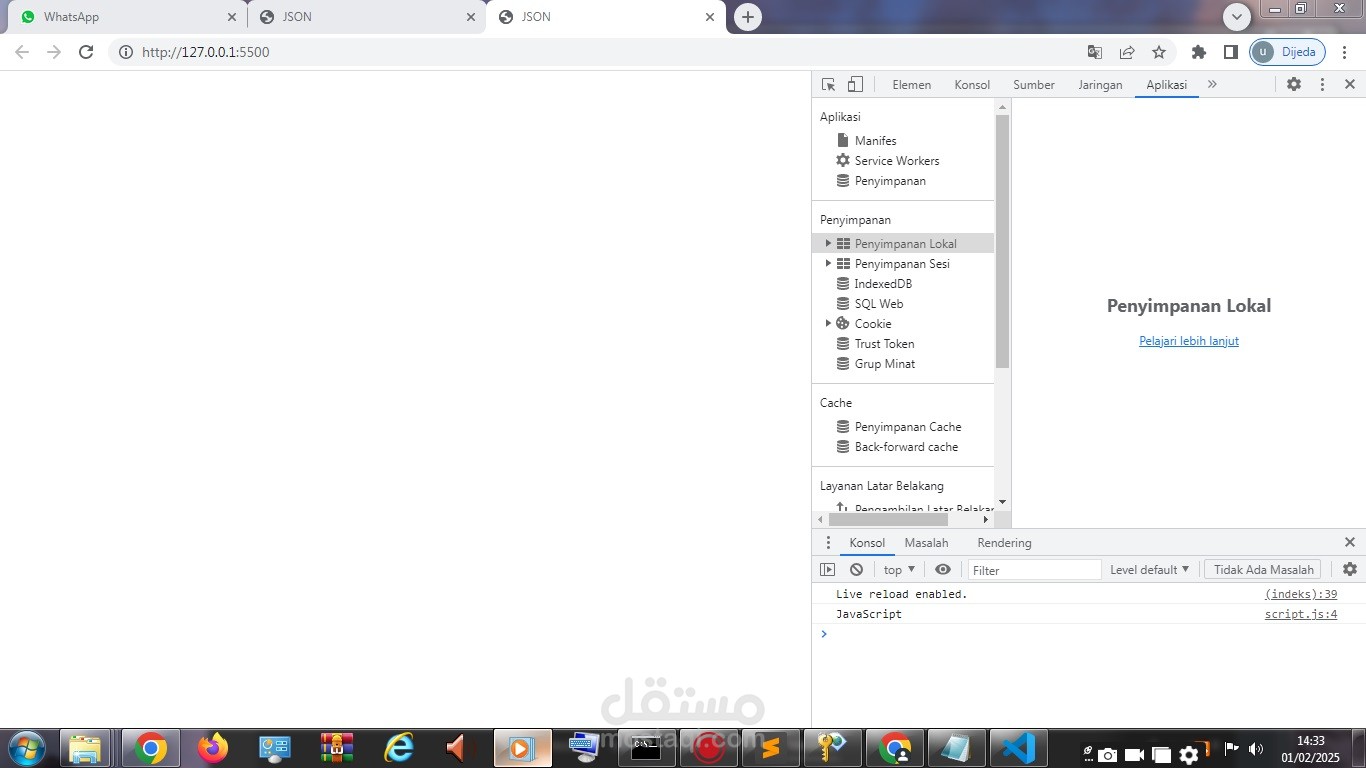Open Service Workers entry

click(x=888, y=161)
